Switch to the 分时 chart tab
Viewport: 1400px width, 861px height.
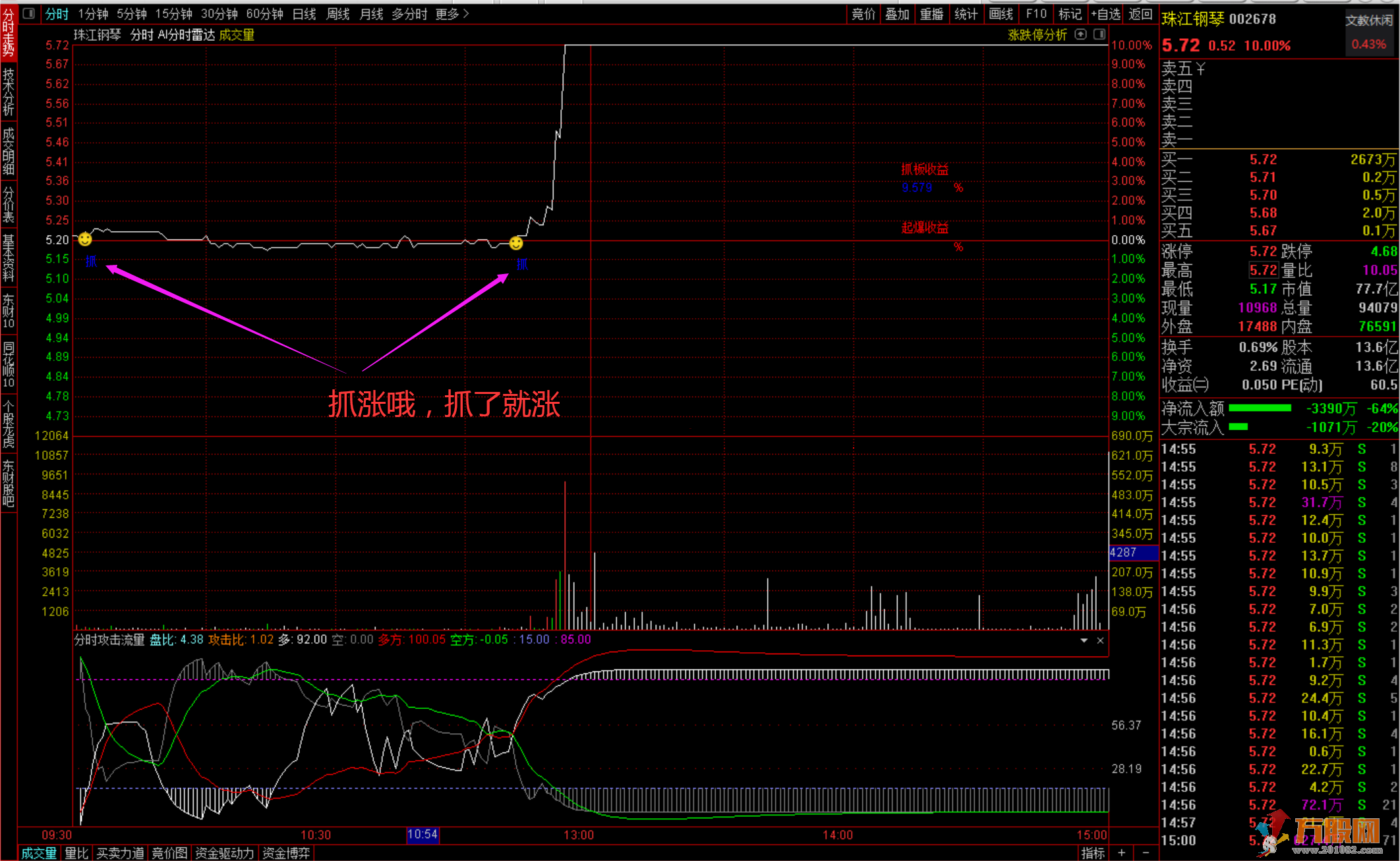pyautogui.click(x=57, y=14)
